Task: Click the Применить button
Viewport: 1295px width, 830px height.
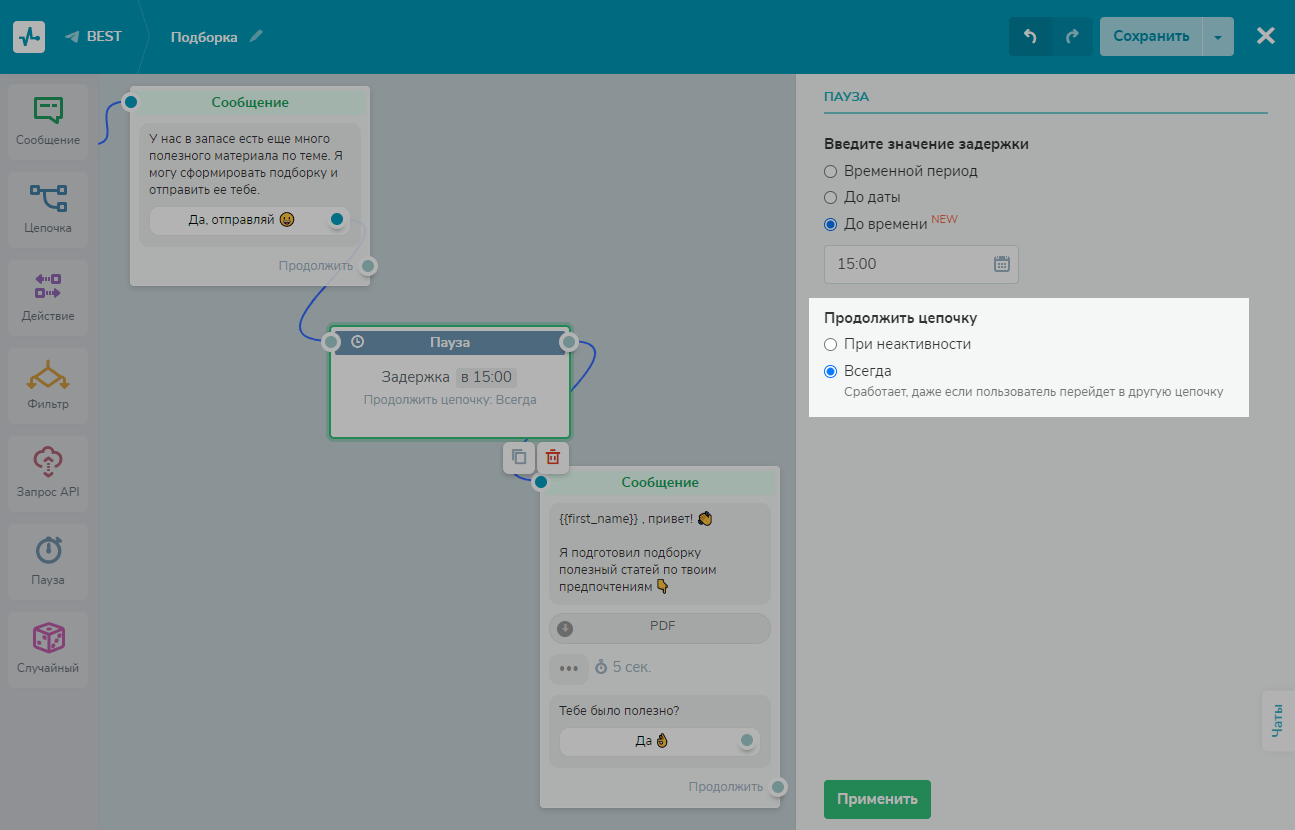Action: pos(877,799)
